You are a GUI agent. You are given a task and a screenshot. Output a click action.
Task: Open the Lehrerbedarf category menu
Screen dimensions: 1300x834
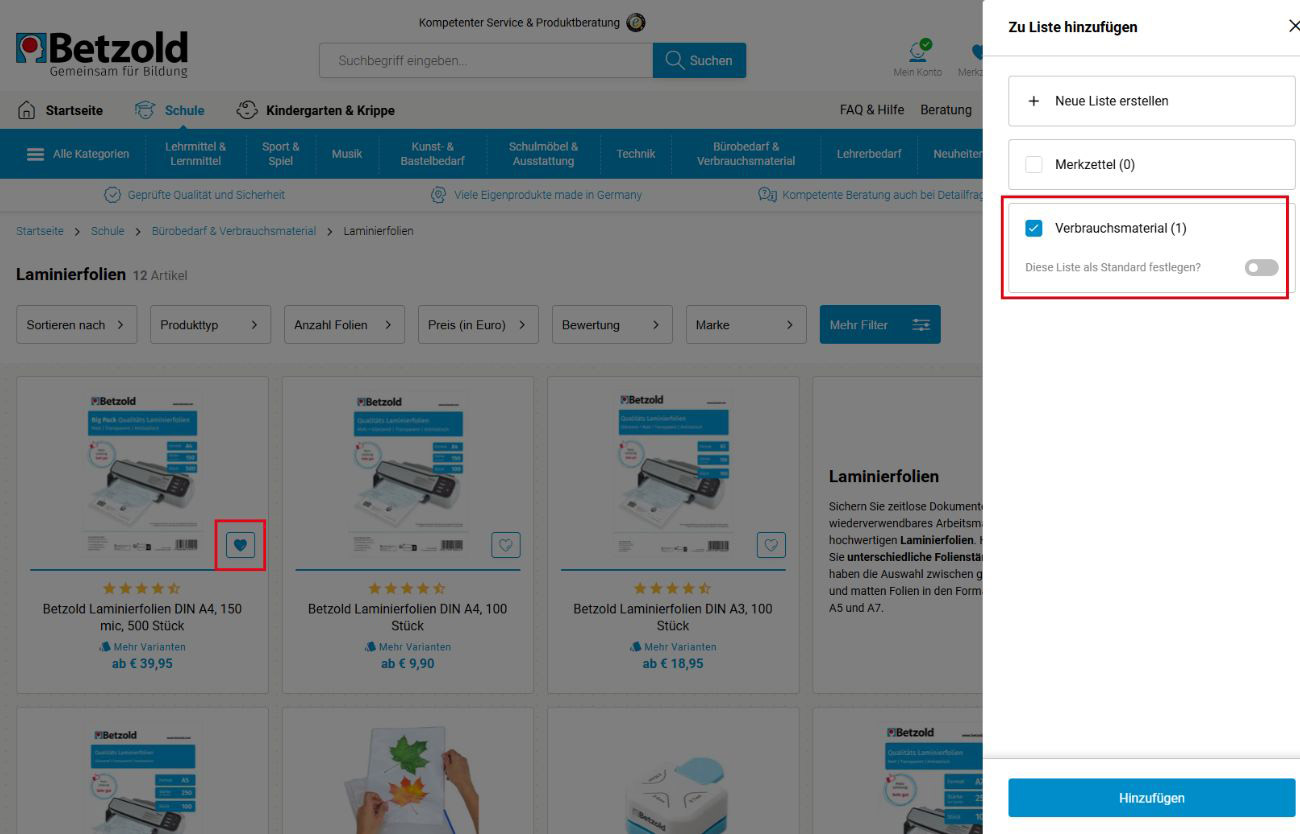[869, 154]
